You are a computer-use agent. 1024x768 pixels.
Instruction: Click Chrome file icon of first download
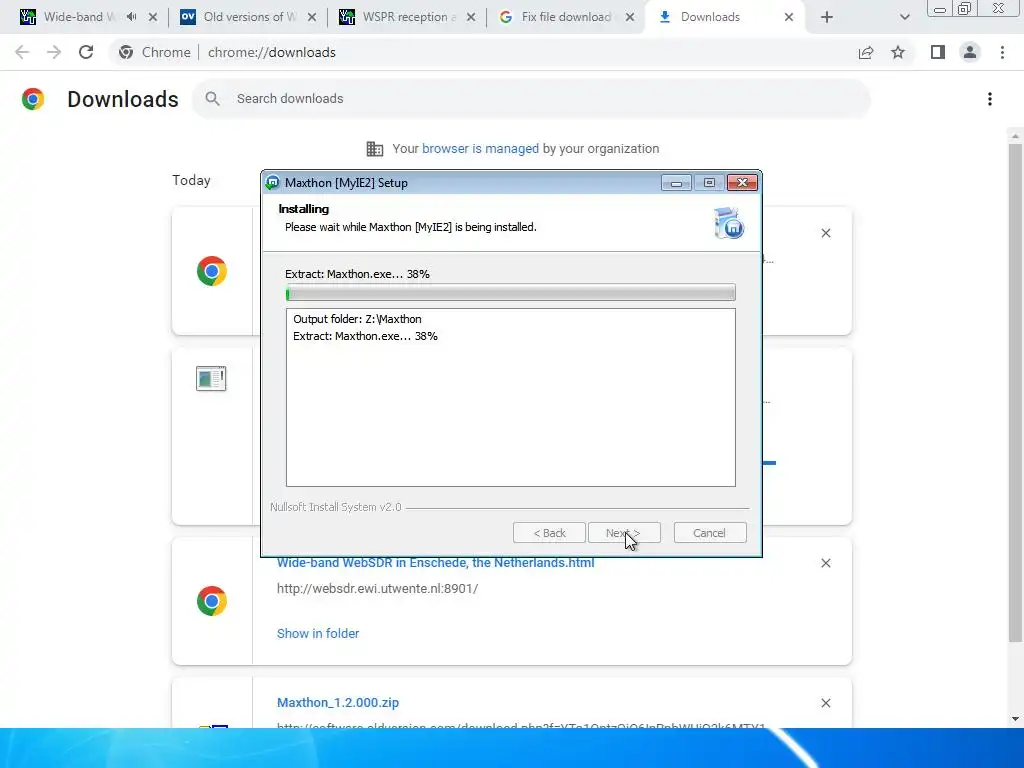212,271
